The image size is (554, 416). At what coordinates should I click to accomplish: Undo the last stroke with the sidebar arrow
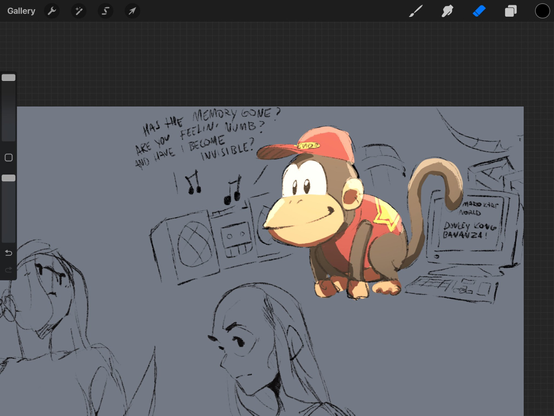[x=8, y=253]
